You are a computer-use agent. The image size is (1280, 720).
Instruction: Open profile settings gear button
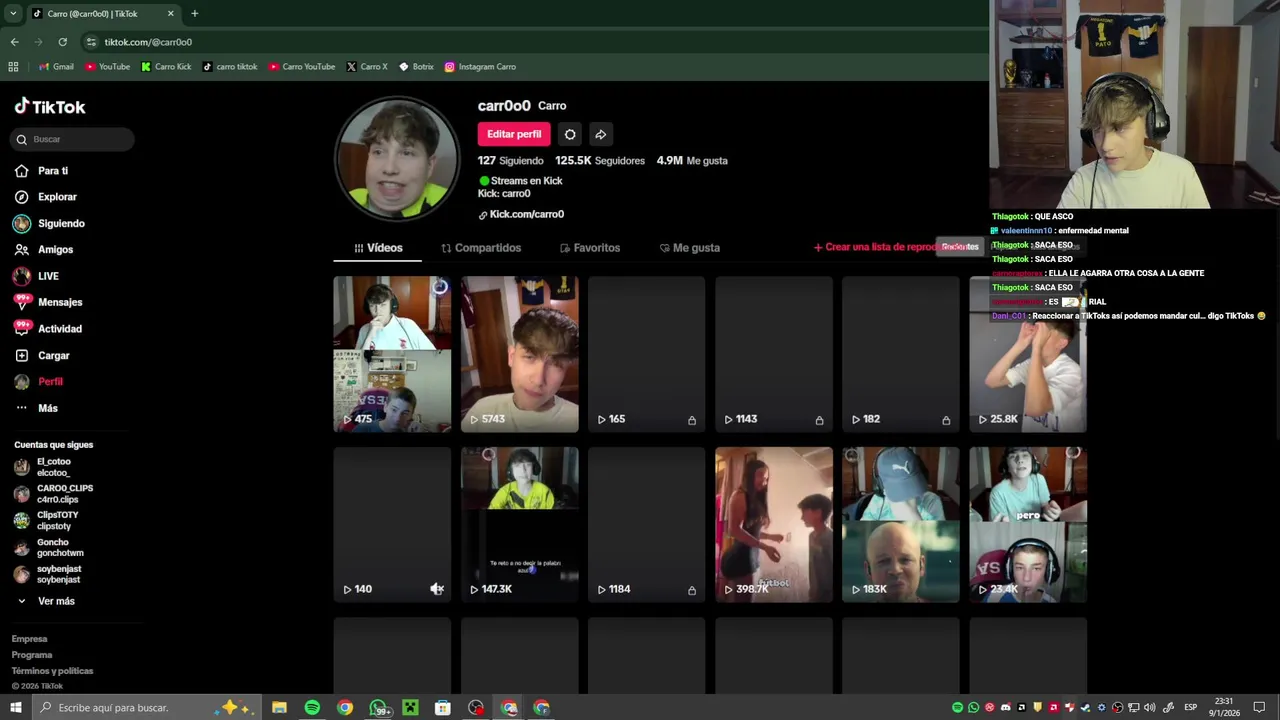(x=570, y=134)
